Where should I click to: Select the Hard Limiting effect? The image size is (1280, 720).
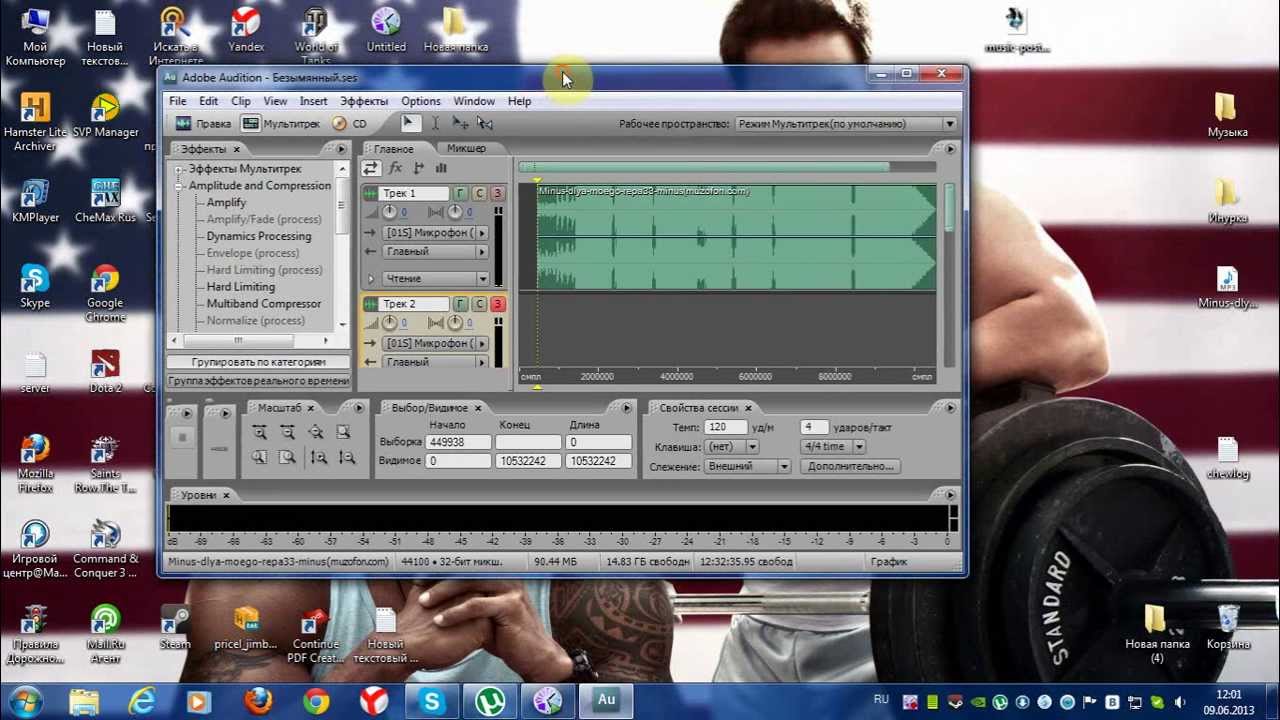(x=241, y=287)
